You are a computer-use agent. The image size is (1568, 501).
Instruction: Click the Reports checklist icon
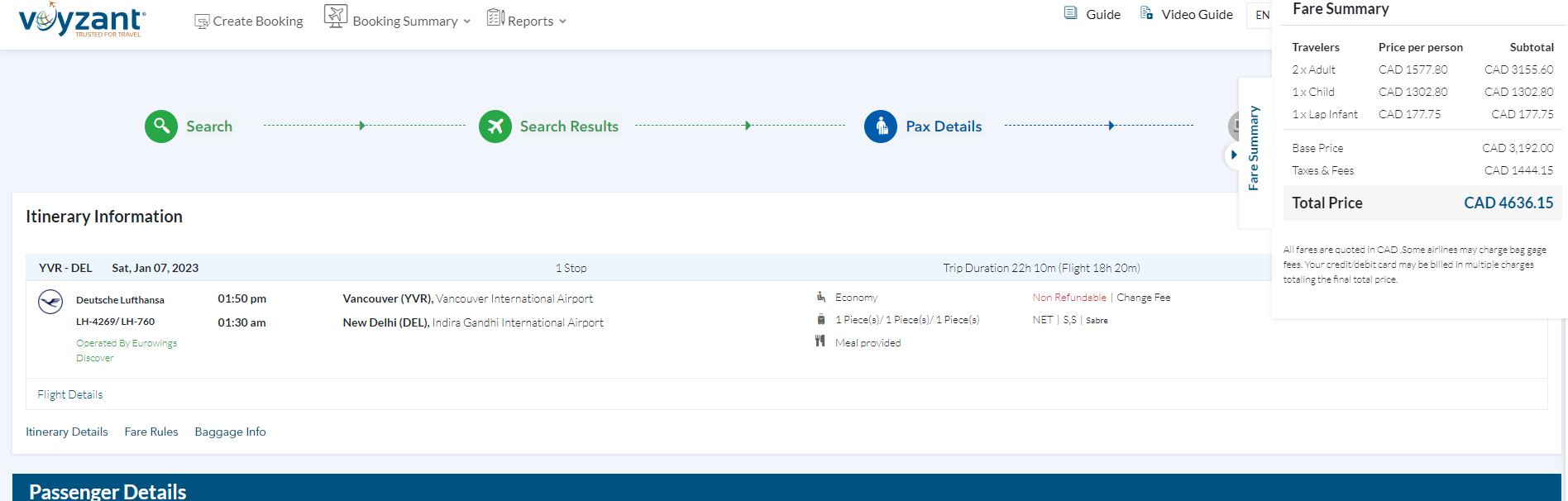click(x=495, y=17)
